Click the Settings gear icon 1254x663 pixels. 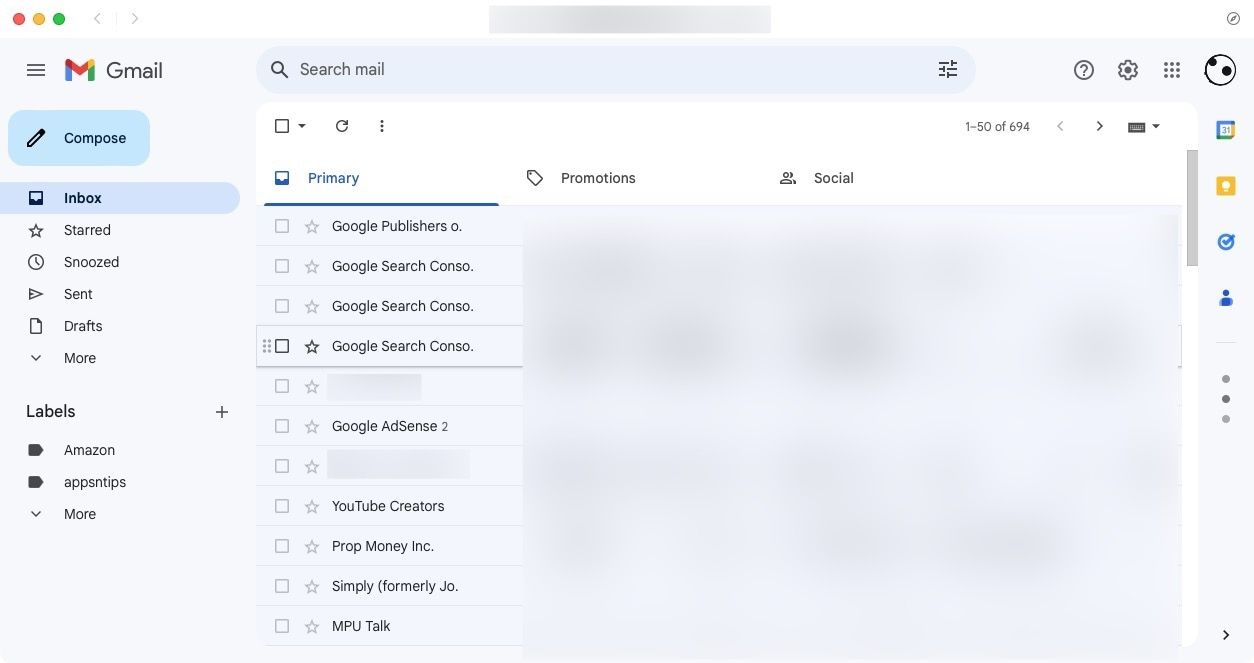(x=1128, y=70)
